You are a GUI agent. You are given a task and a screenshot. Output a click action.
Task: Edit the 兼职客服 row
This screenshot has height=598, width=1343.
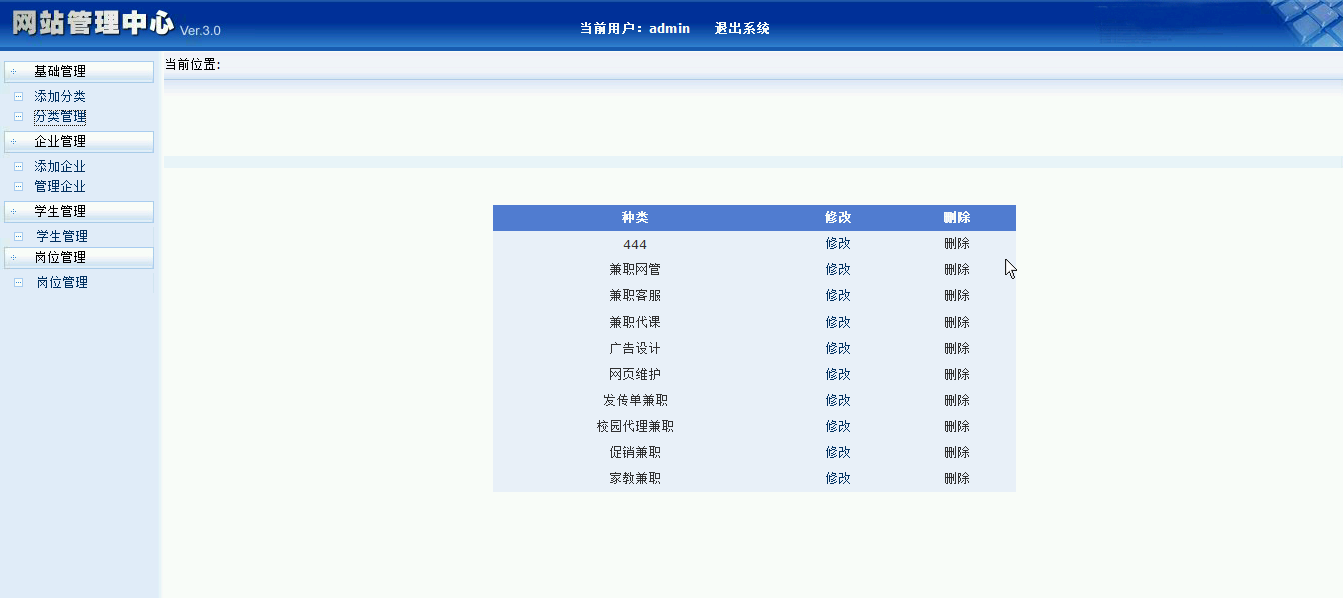point(838,295)
